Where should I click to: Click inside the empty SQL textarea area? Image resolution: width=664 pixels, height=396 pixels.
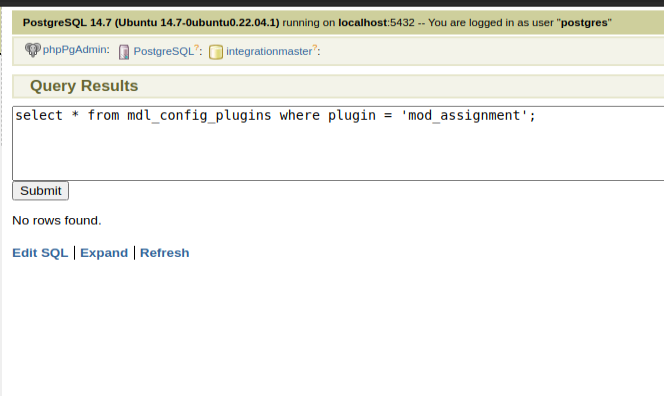[x=338, y=152]
